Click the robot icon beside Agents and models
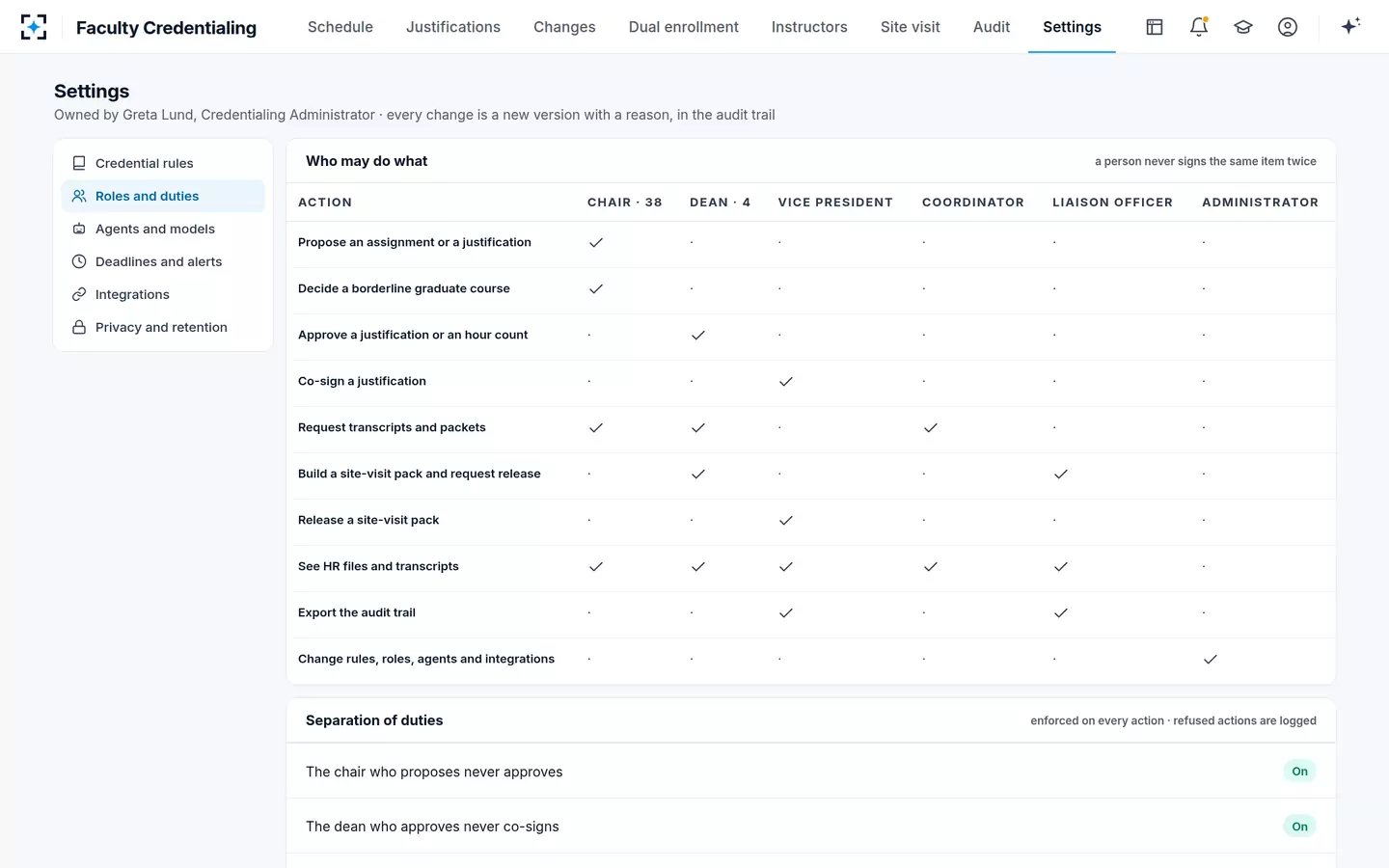Screen dimensions: 1389x868 [79, 229]
